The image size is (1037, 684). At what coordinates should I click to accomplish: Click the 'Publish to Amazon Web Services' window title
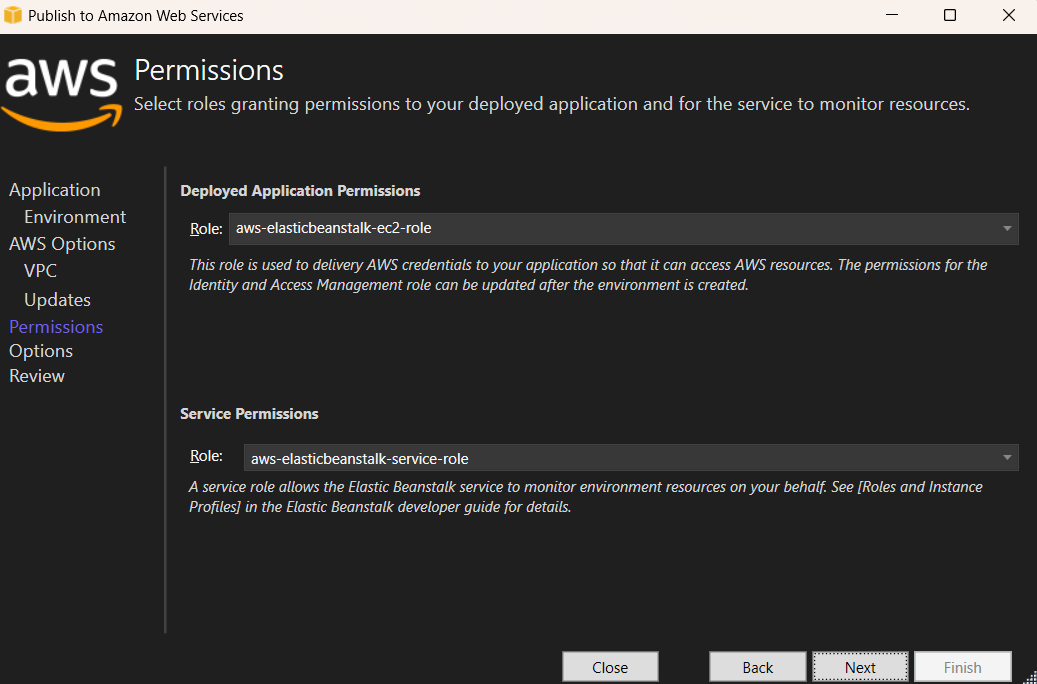(x=136, y=15)
